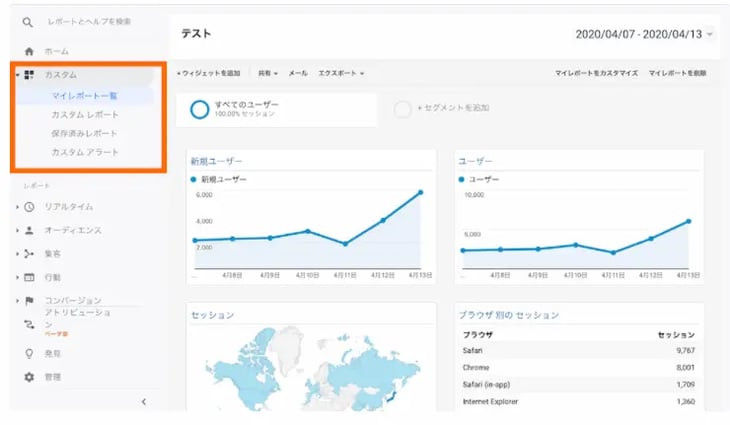Viewport: 730px width, 425px height.
Task: Click the +ウィジェットを追加 button
Action: pyautogui.click(x=208, y=73)
